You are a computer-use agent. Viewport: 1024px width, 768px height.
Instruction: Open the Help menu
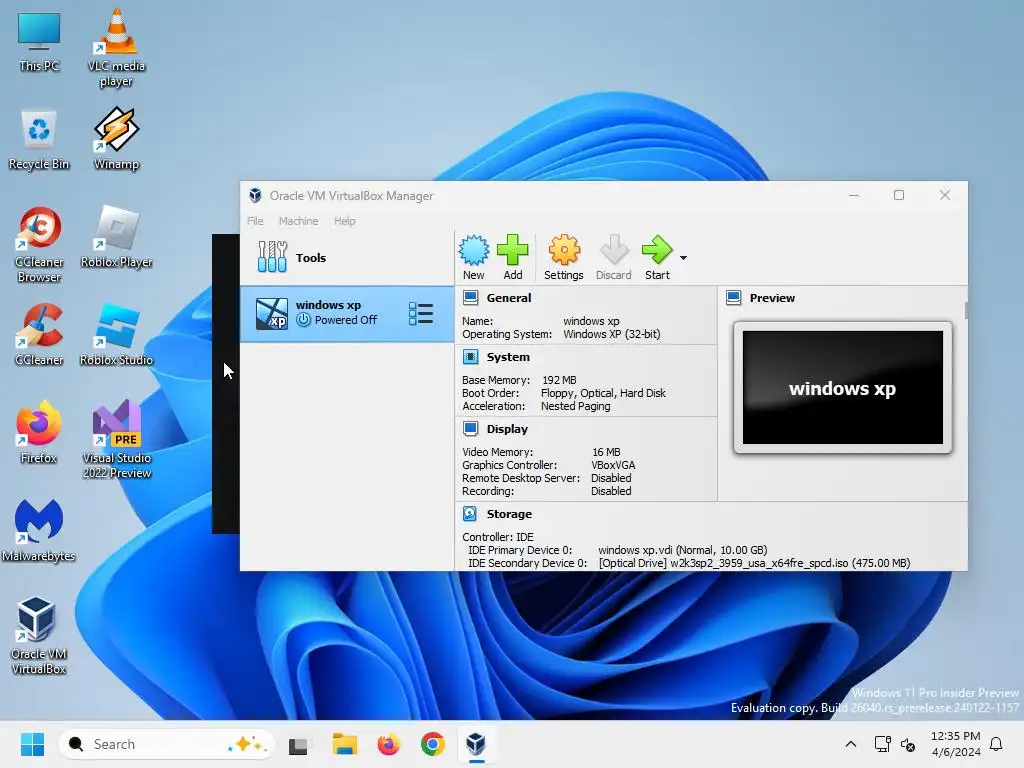(x=345, y=221)
